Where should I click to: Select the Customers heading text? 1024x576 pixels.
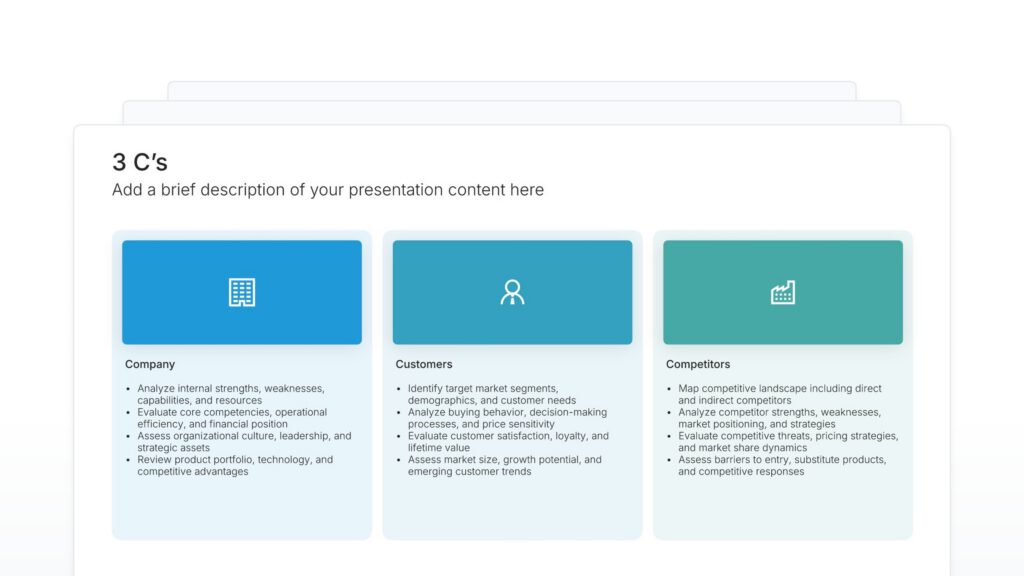424,364
